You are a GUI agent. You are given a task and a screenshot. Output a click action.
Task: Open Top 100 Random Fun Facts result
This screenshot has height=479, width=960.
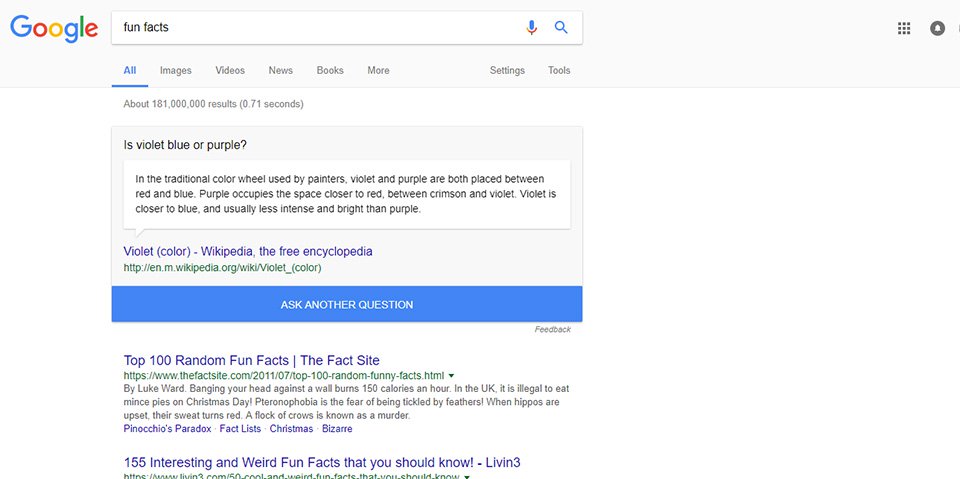(252, 360)
